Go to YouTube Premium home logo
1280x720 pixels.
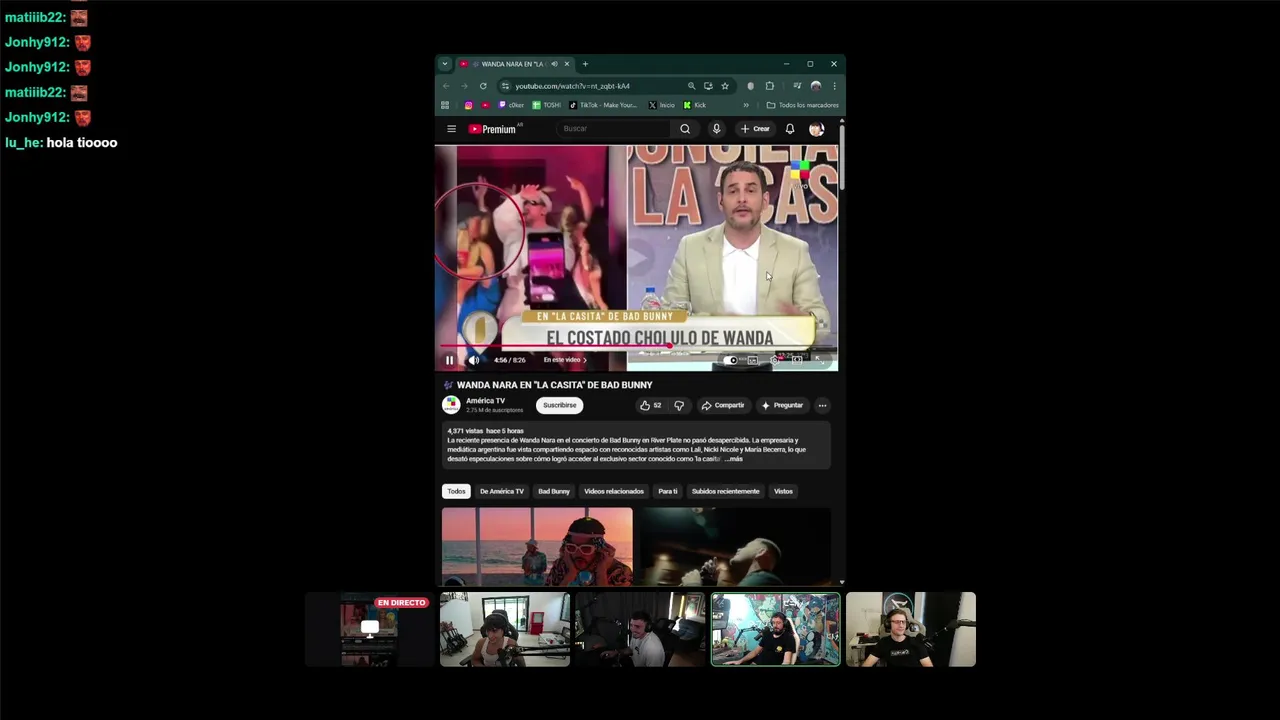click(x=495, y=129)
